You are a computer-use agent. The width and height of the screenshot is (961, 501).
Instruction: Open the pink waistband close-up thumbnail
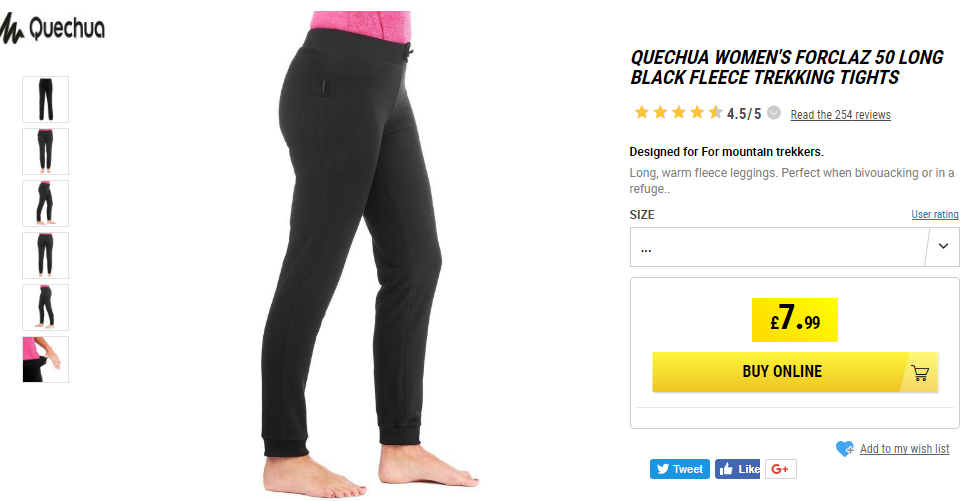(45, 360)
